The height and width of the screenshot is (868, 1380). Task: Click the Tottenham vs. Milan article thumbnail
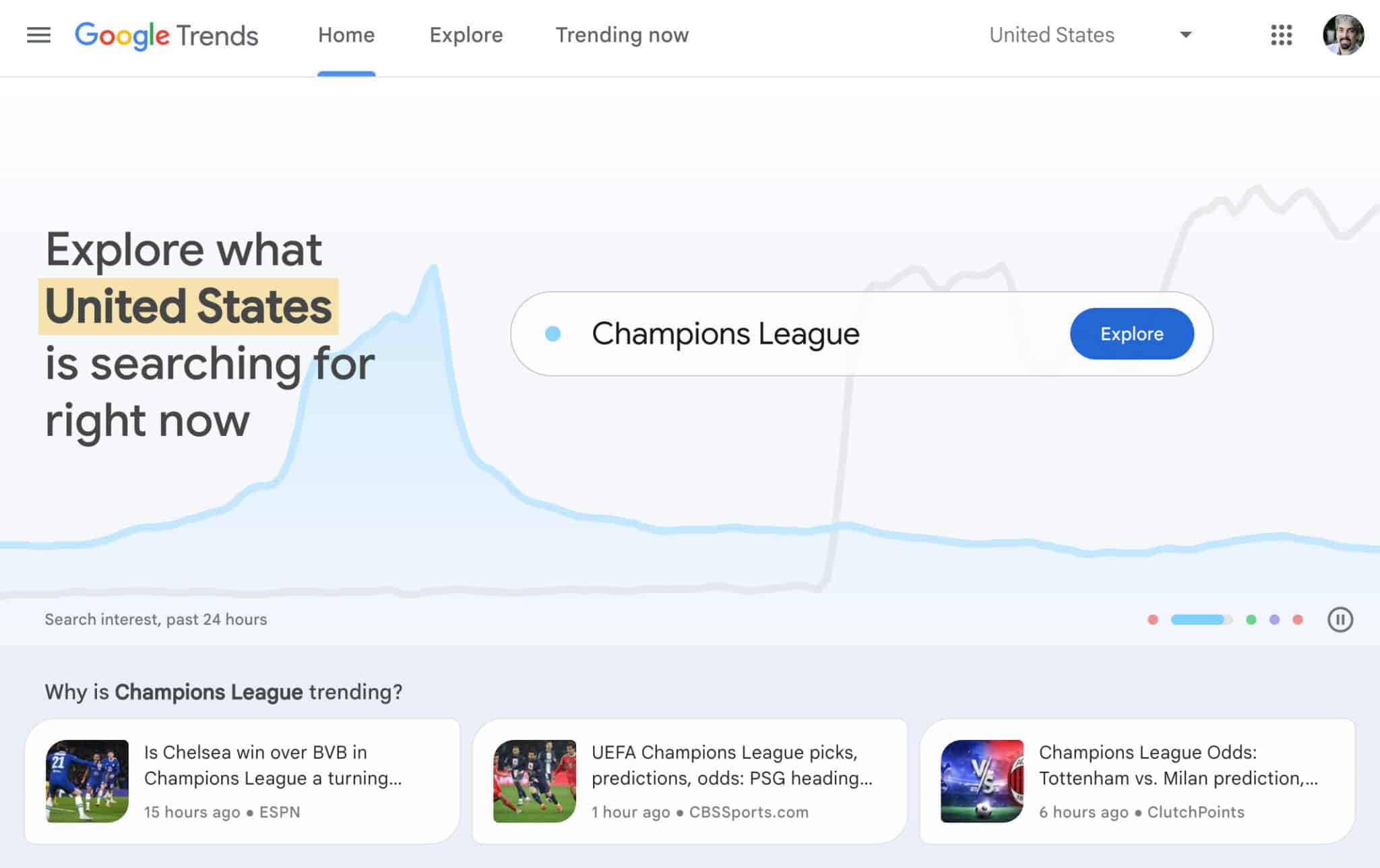tap(982, 781)
